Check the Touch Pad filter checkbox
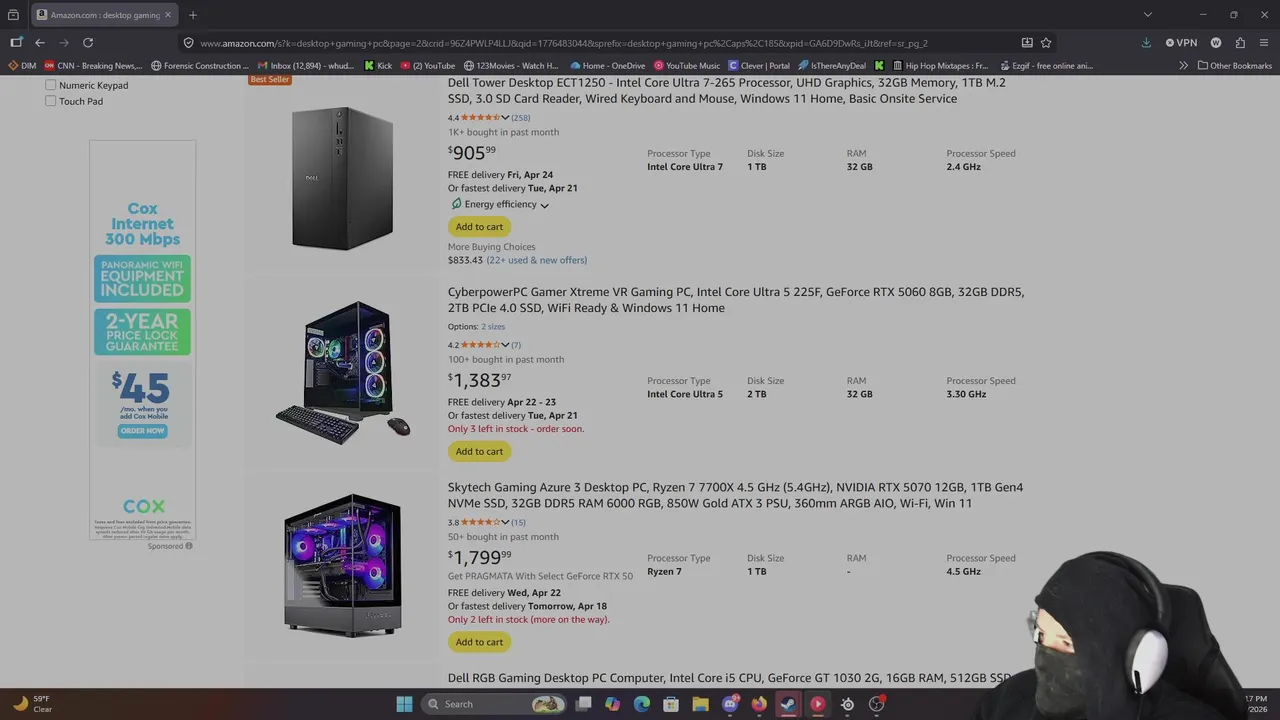The width and height of the screenshot is (1280, 720). coord(50,101)
